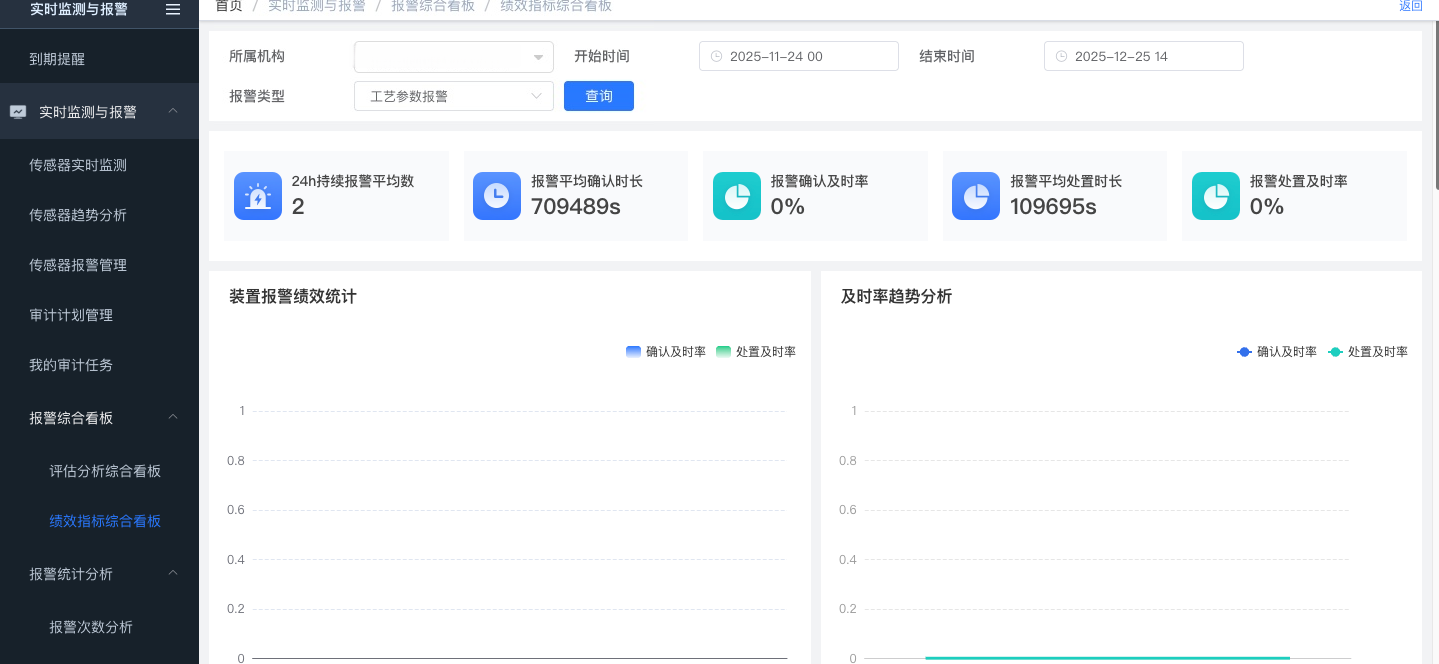This screenshot has height=664, width=1439.
Task: Select 传感器趋势分析 in the sidebar menu
Action: tap(78, 215)
